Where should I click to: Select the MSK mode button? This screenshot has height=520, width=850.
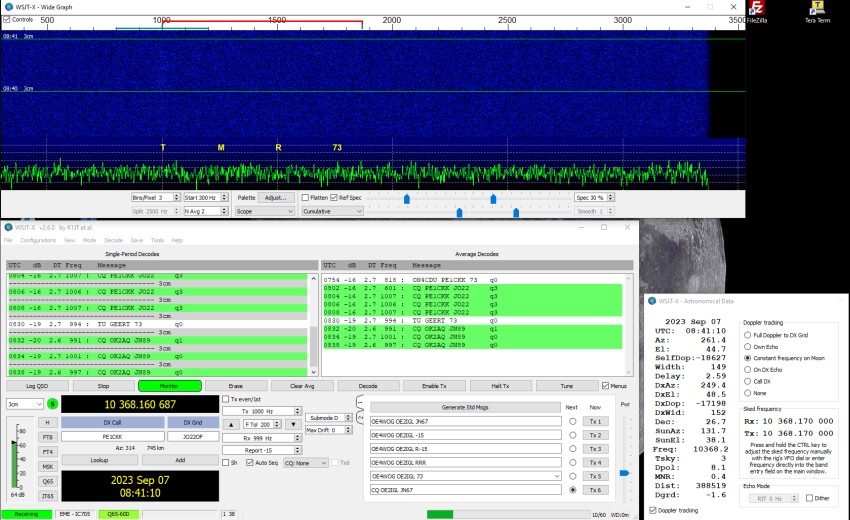[47, 466]
